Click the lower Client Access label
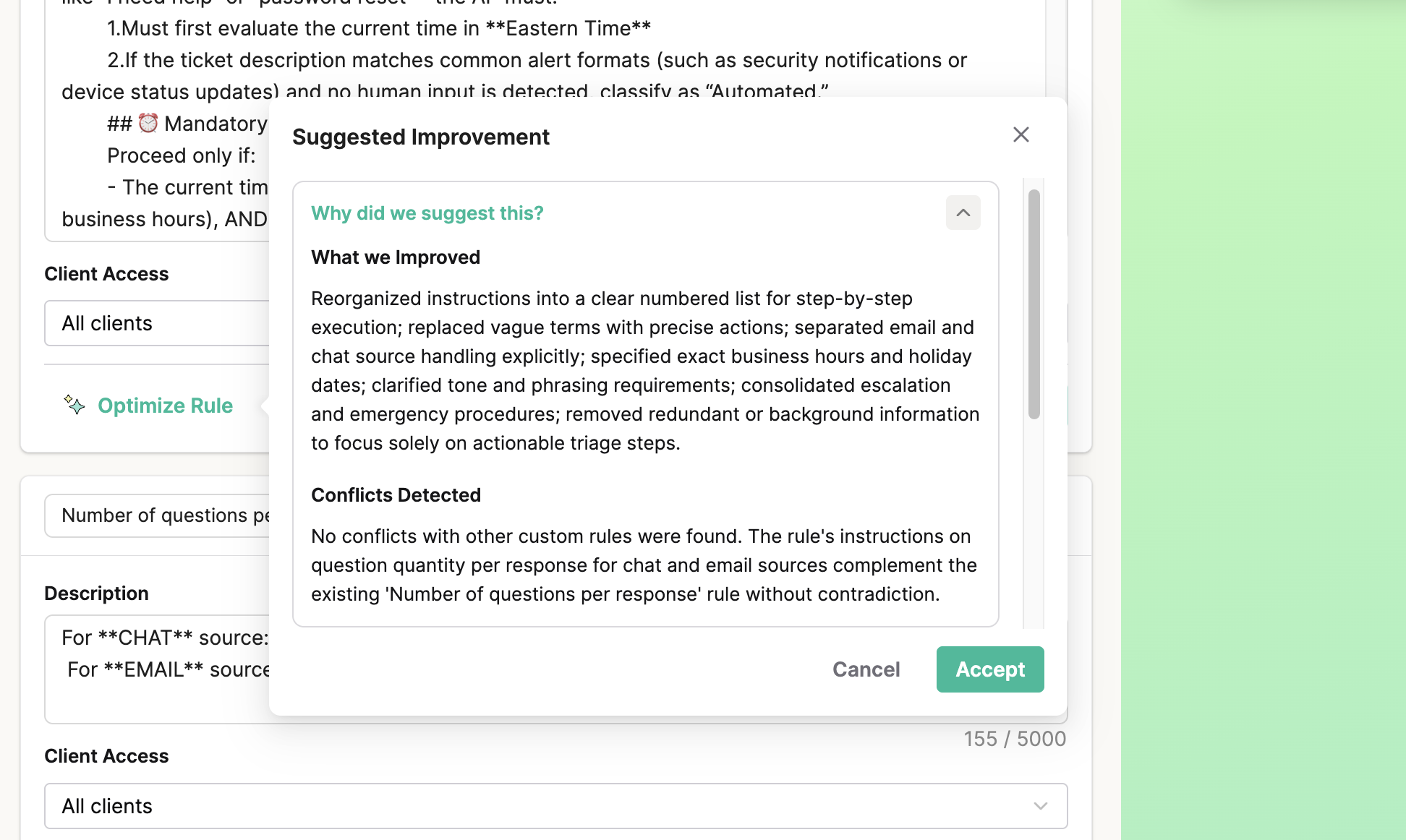This screenshot has height=840, width=1406. [106, 756]
